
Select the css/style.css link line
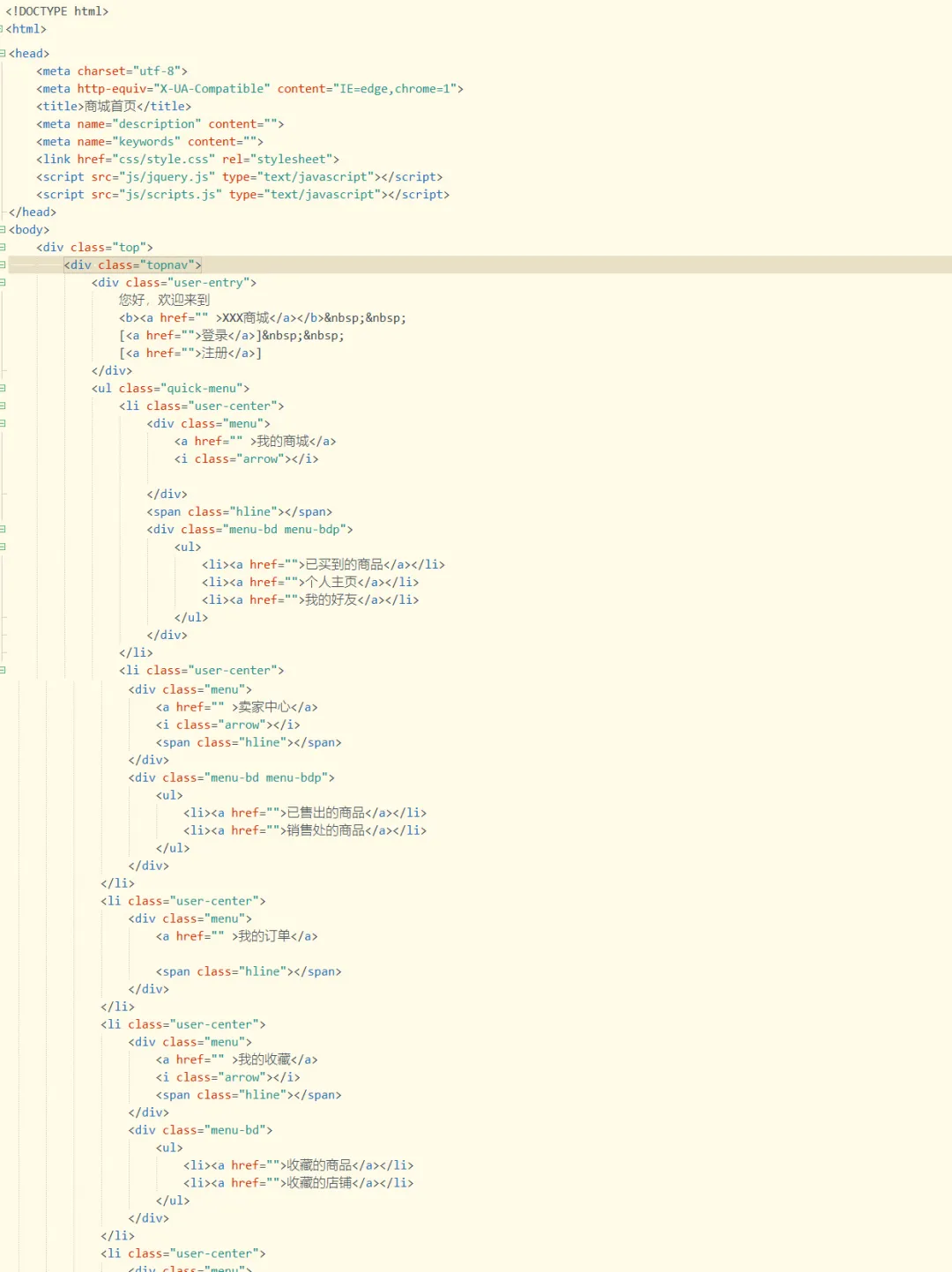click(188, 160)
